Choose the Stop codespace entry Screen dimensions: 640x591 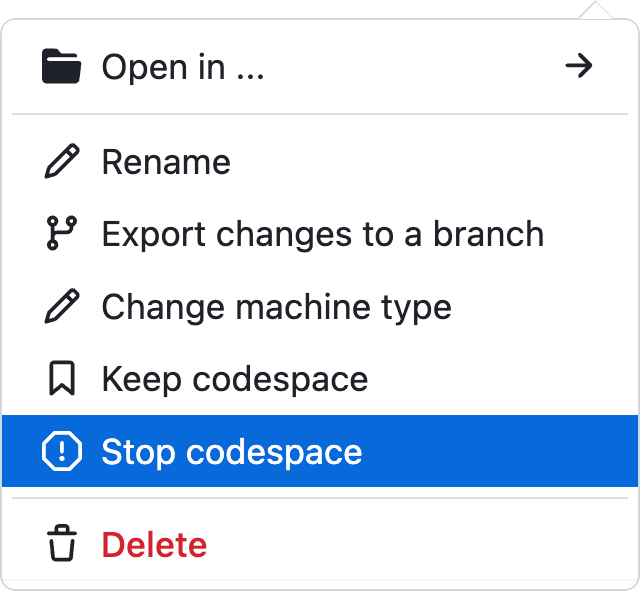coord(232,452)
